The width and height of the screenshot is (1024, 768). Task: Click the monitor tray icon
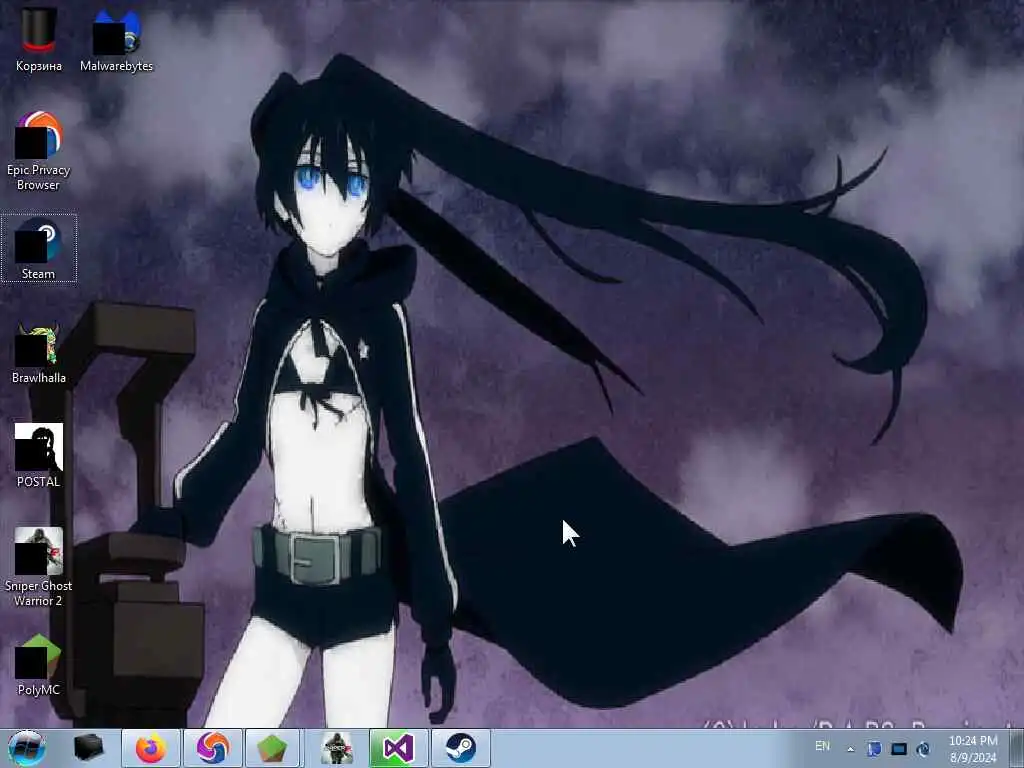click(x=899, y=749)
